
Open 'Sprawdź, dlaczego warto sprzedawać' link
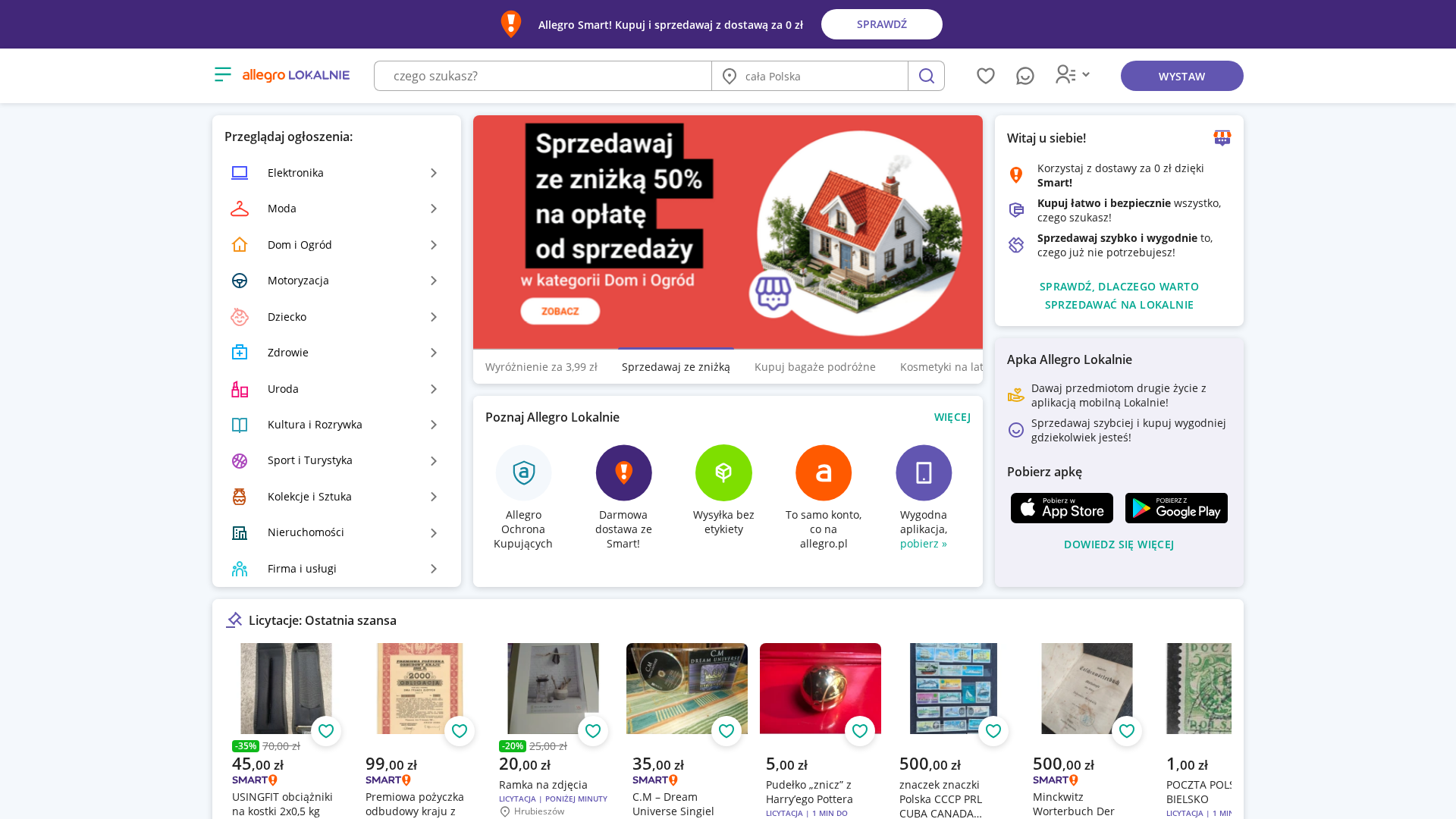1119,296
